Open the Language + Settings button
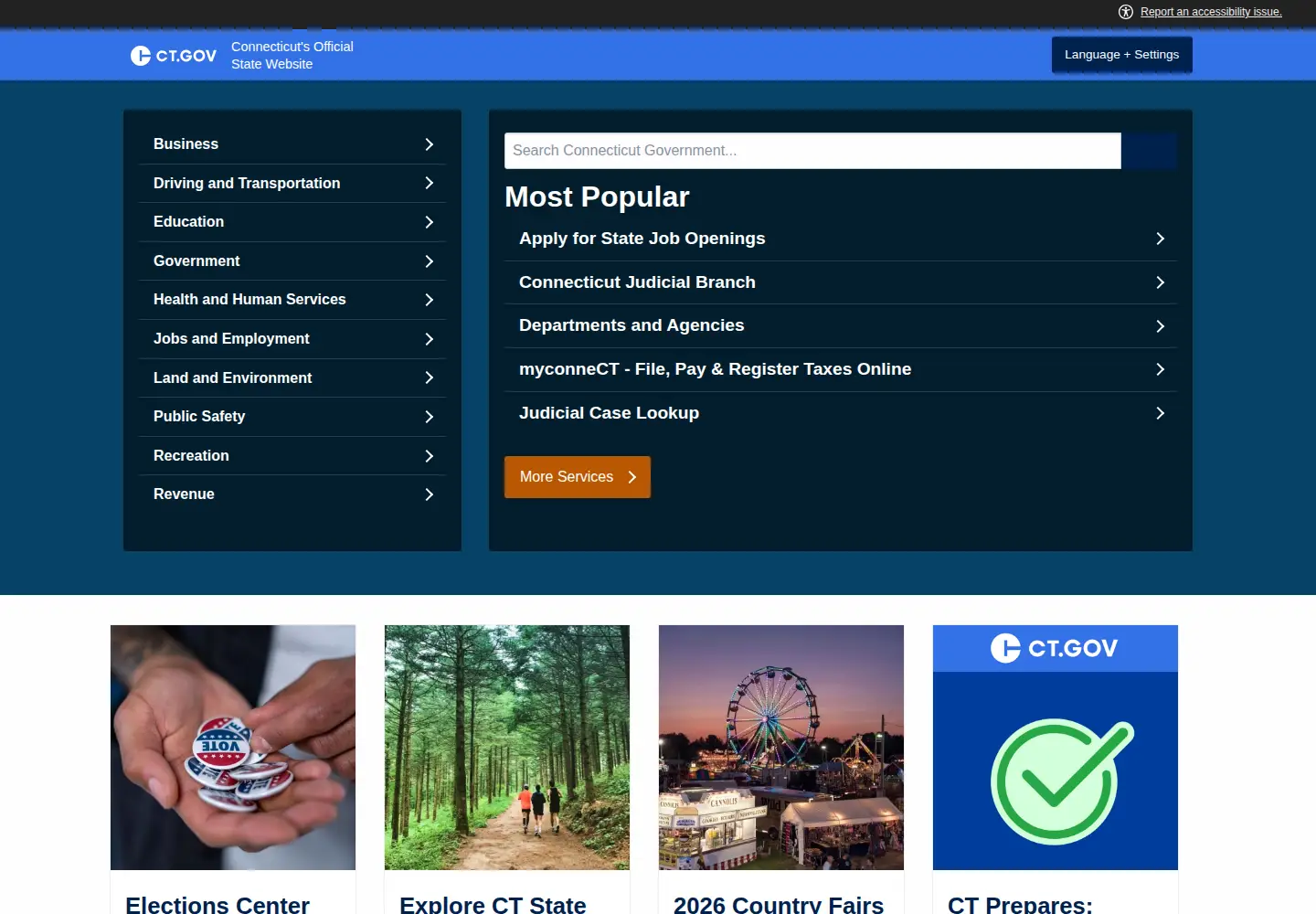This screenshot has width=1316, height=914. click(1122, 55)
